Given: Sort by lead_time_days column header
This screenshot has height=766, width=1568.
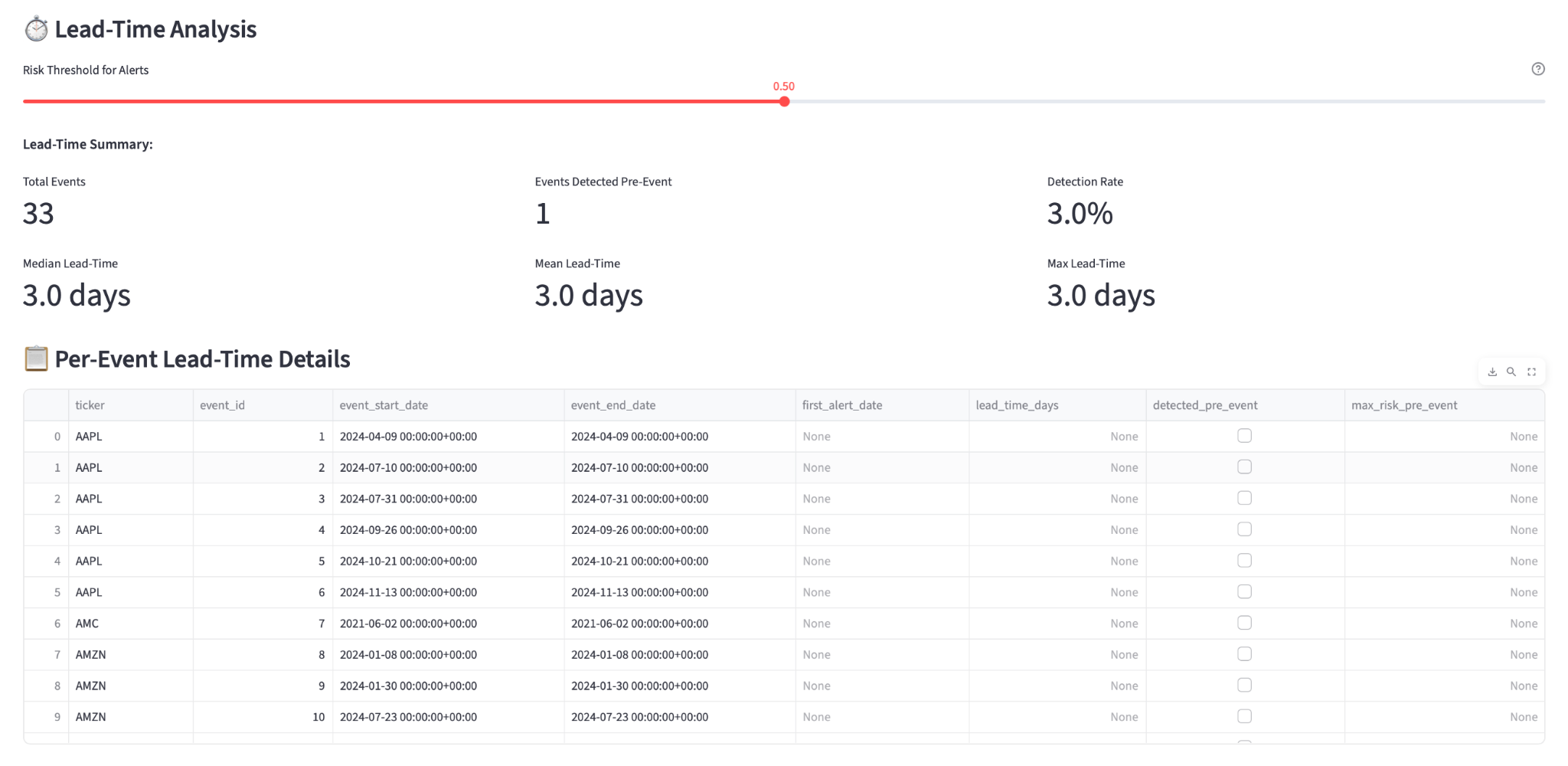Looking at the screenshot, I should 1017,405.
